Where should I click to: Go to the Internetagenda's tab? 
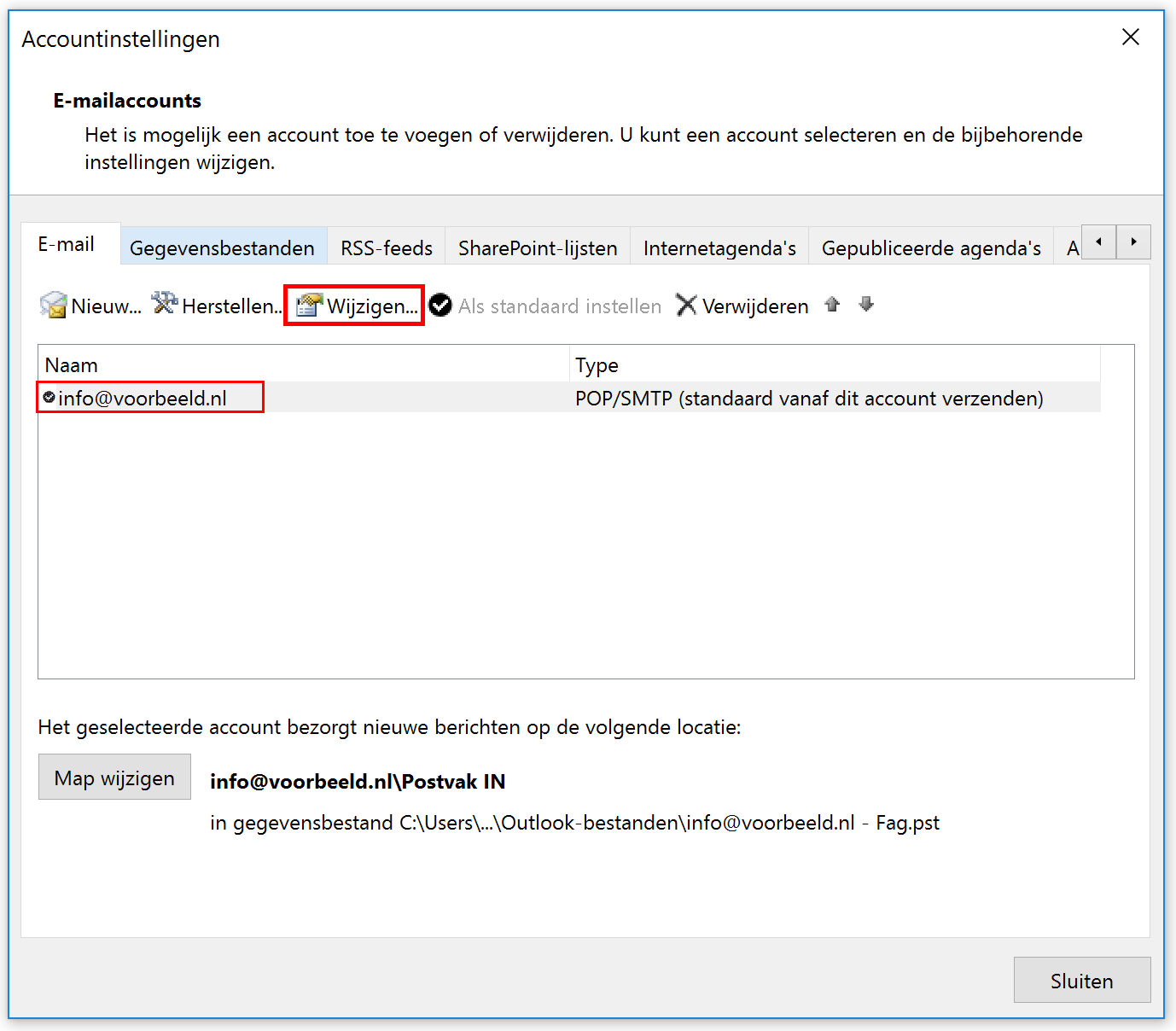[x=719, y=248]
